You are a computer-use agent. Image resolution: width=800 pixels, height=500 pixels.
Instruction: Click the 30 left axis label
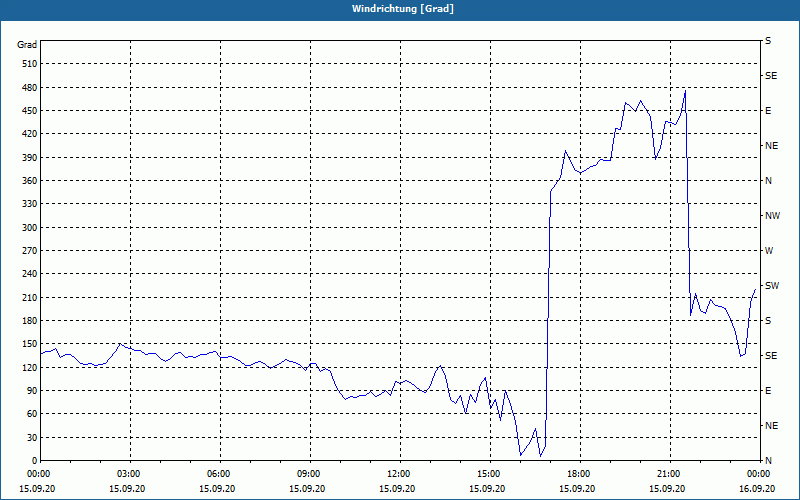tap(32, 438)
